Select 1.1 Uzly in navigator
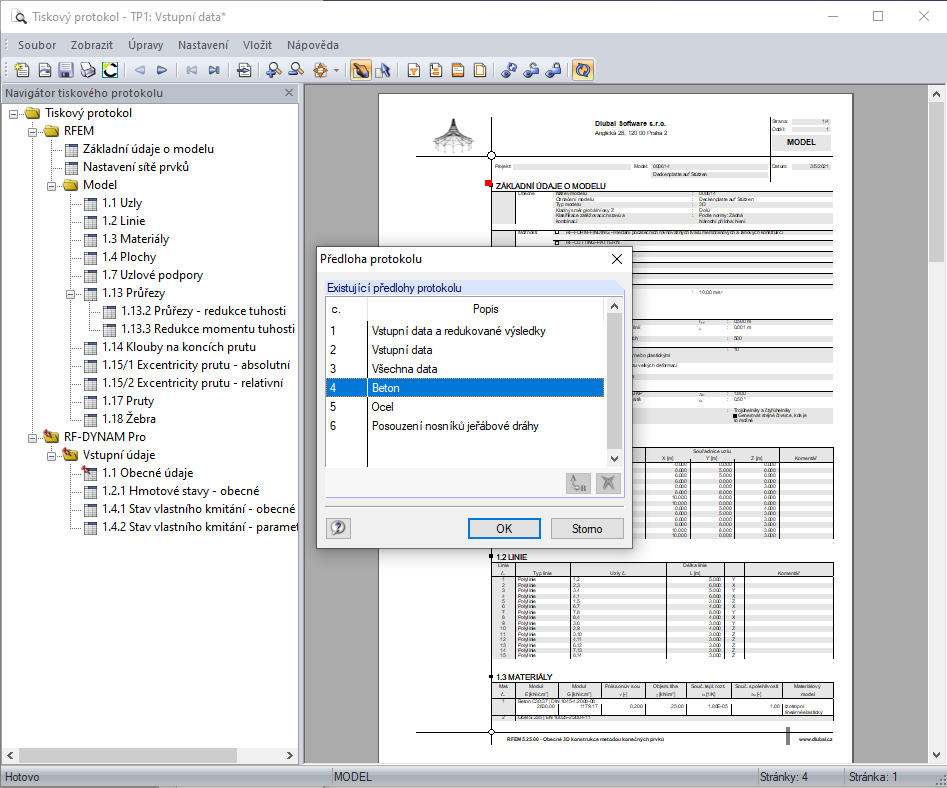 pyautogui.click(x=122, y=203)
